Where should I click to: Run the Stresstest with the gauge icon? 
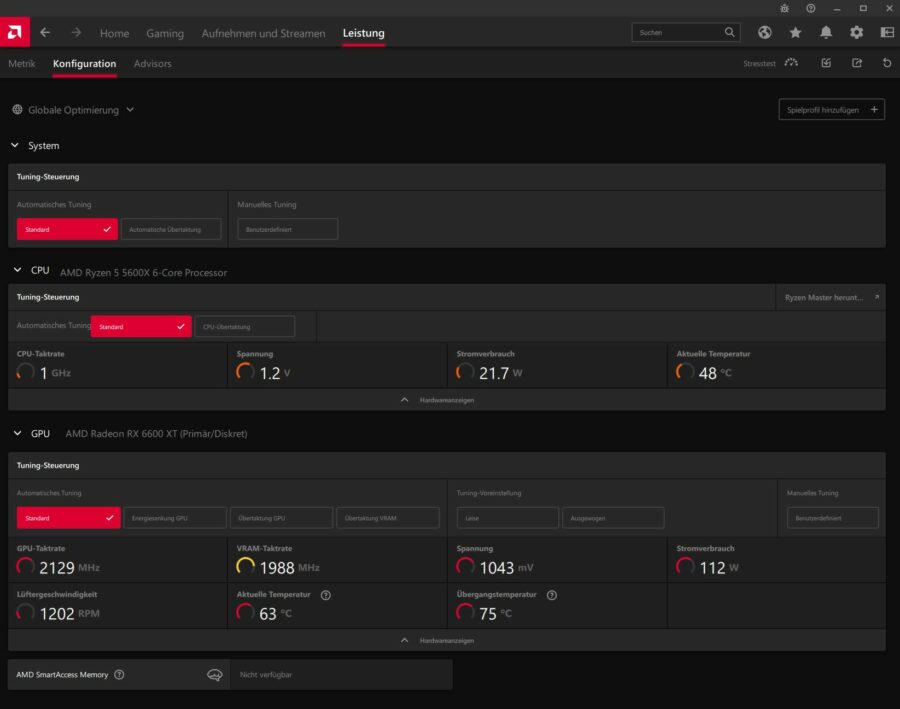(791, 63)
